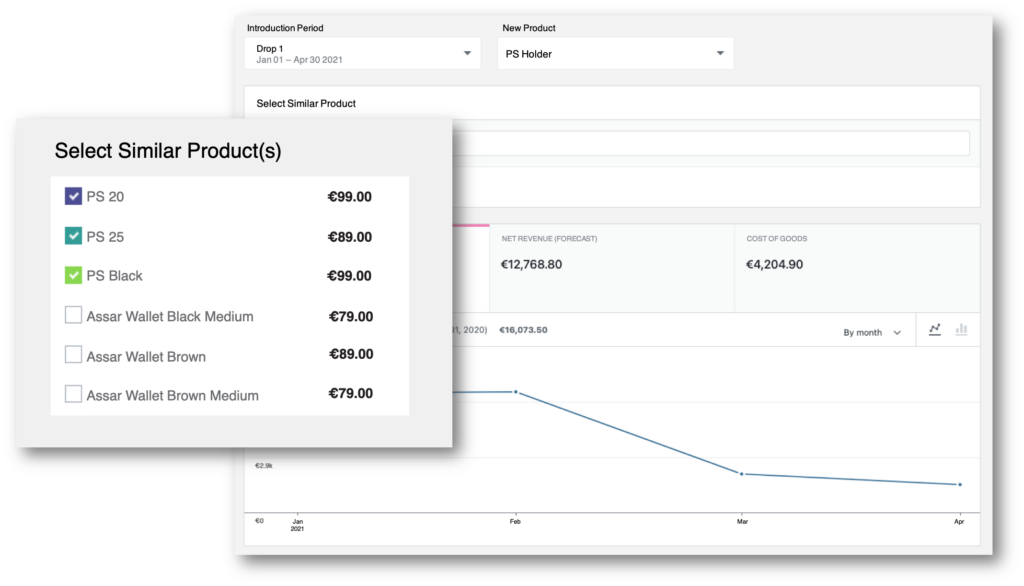Select the Net Revenue (Forecast) tab
The height and width of the screenshot is (586, 1024).
click(x=612, y=268)
